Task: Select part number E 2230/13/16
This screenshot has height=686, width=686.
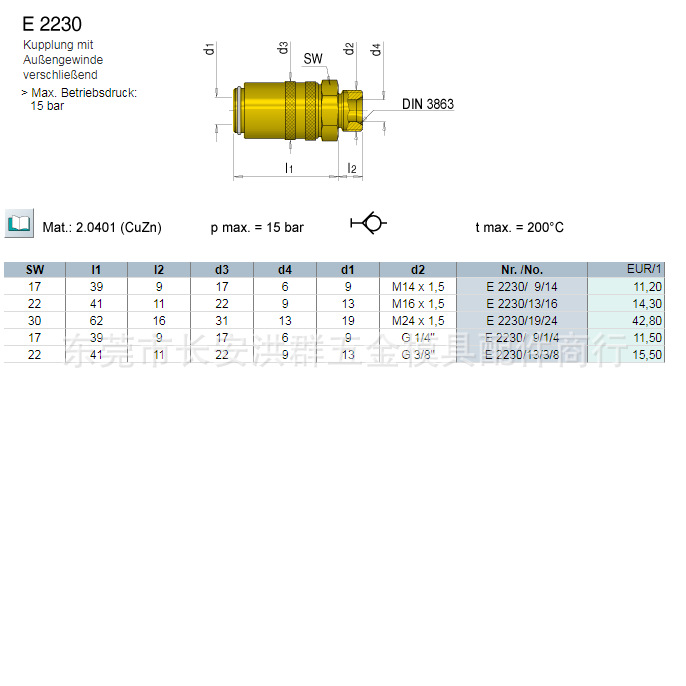Action: click(522, 304)
